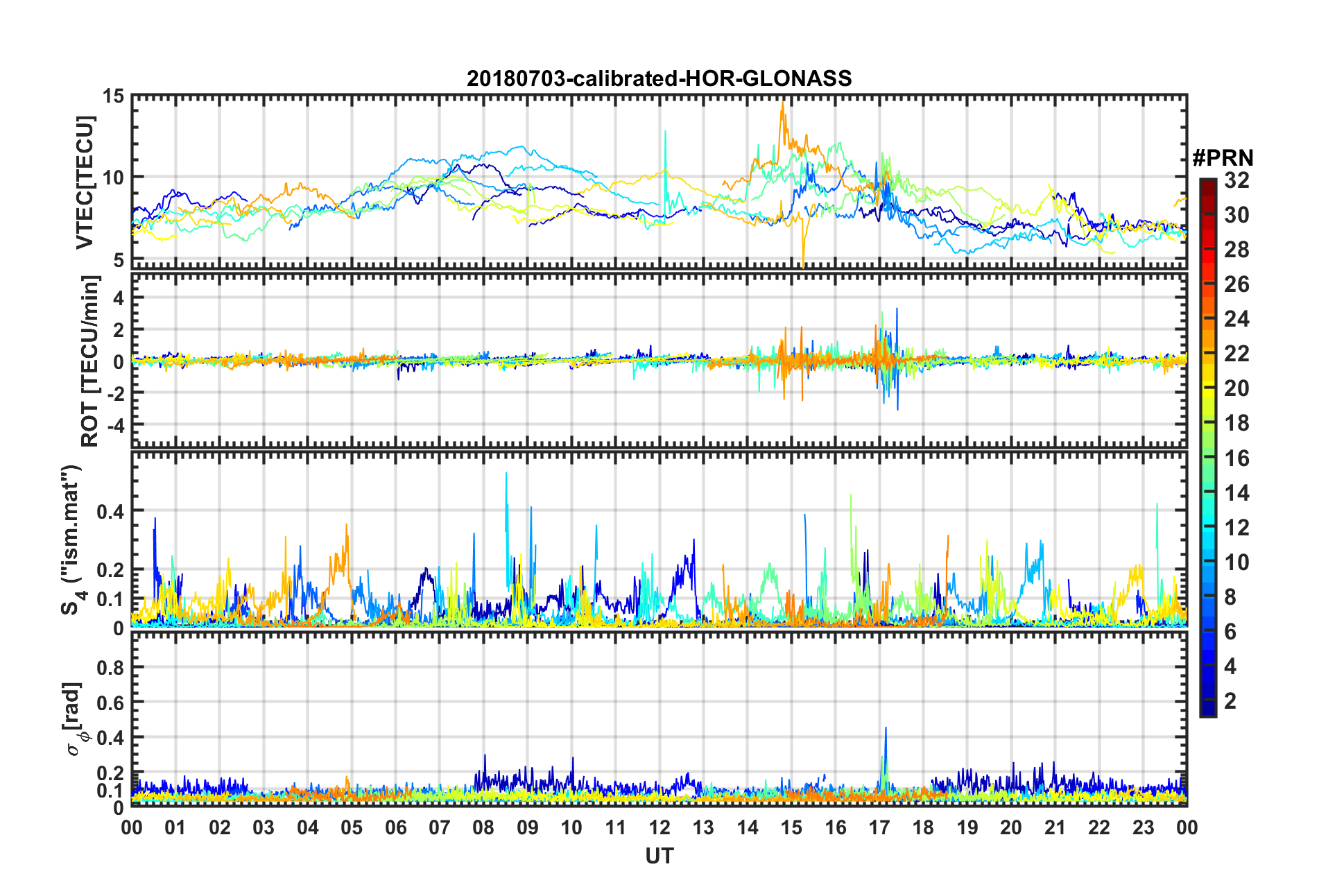Select the "VTEC[TECU]" y-axis label

point(85,182)
